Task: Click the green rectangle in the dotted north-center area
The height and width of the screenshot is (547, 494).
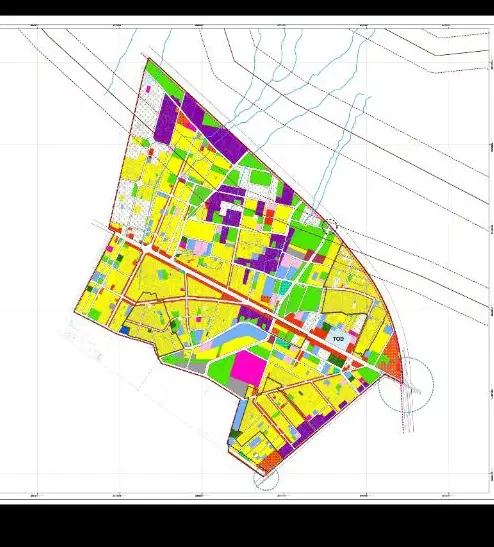Action: [x=261, y=178]
